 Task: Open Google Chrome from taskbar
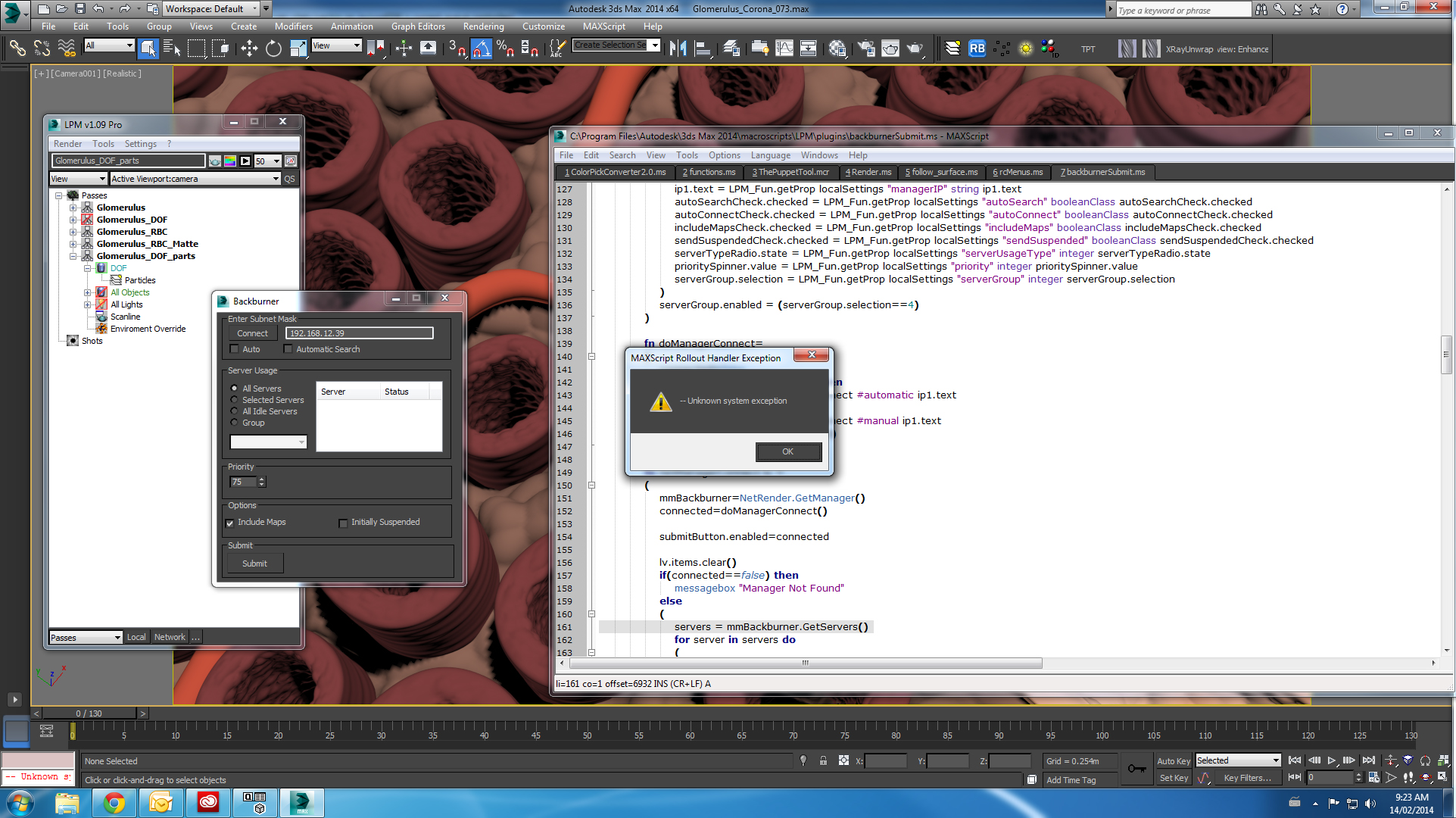pyautogui.click(x=114, y=802)
